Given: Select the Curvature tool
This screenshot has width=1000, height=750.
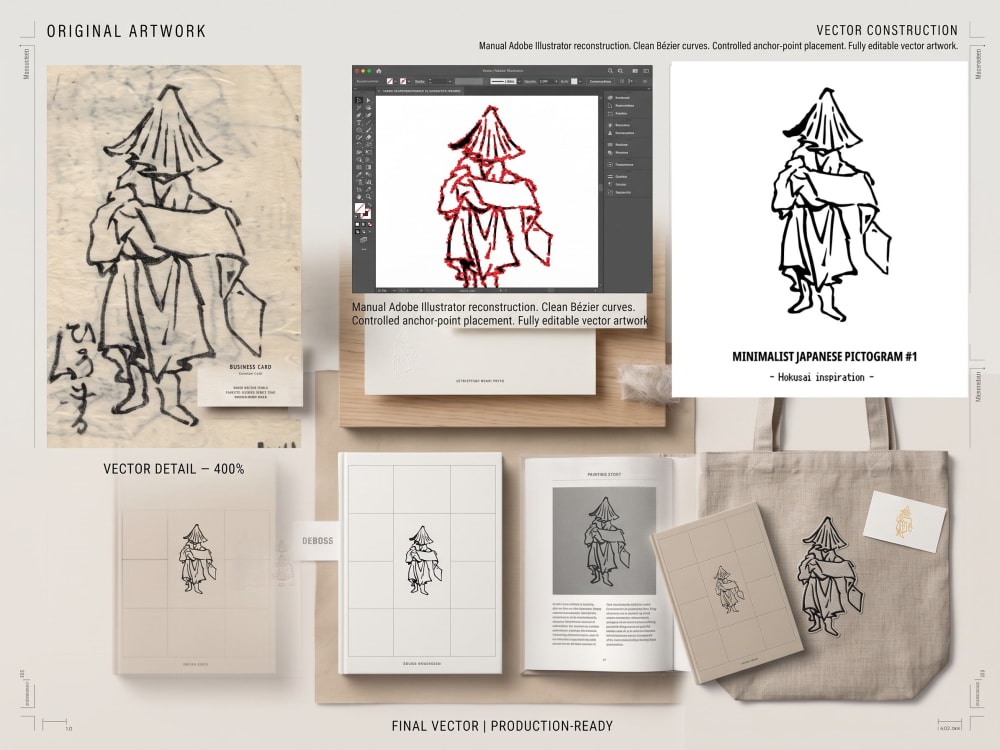Looking at the screenshot, I should [369, 115].
